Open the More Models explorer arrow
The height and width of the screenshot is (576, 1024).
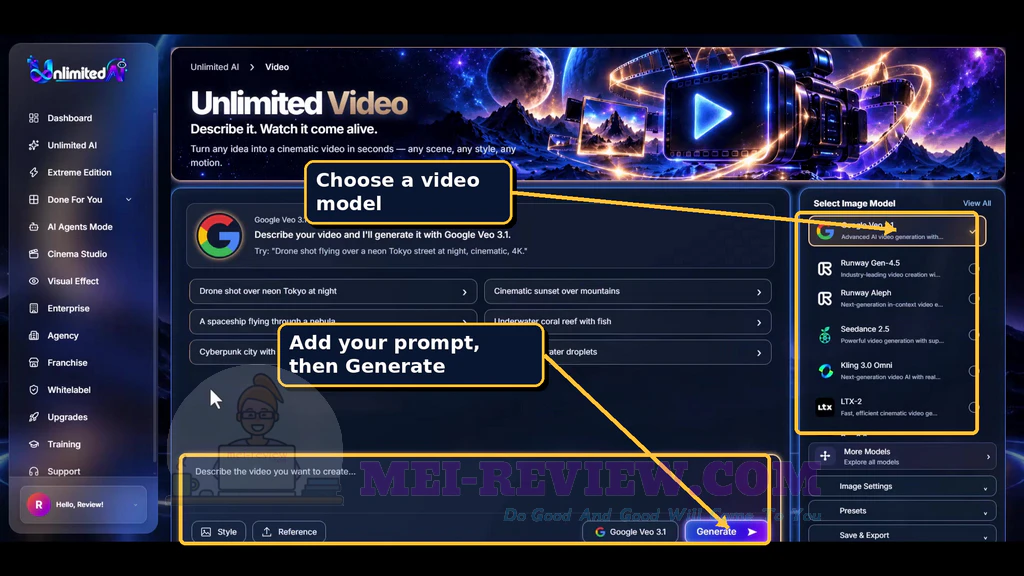pos(988,456)
